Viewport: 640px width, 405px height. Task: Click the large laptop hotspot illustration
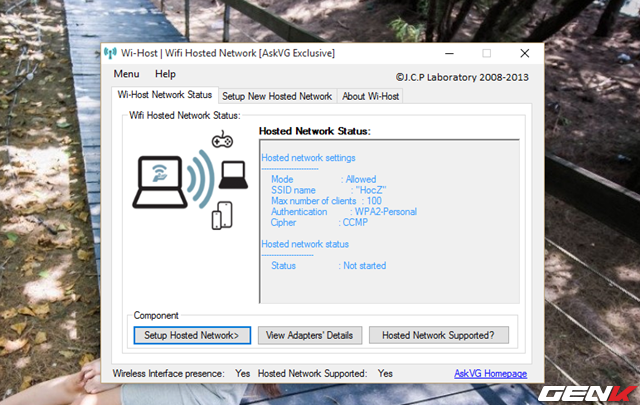tap(160, 182)
